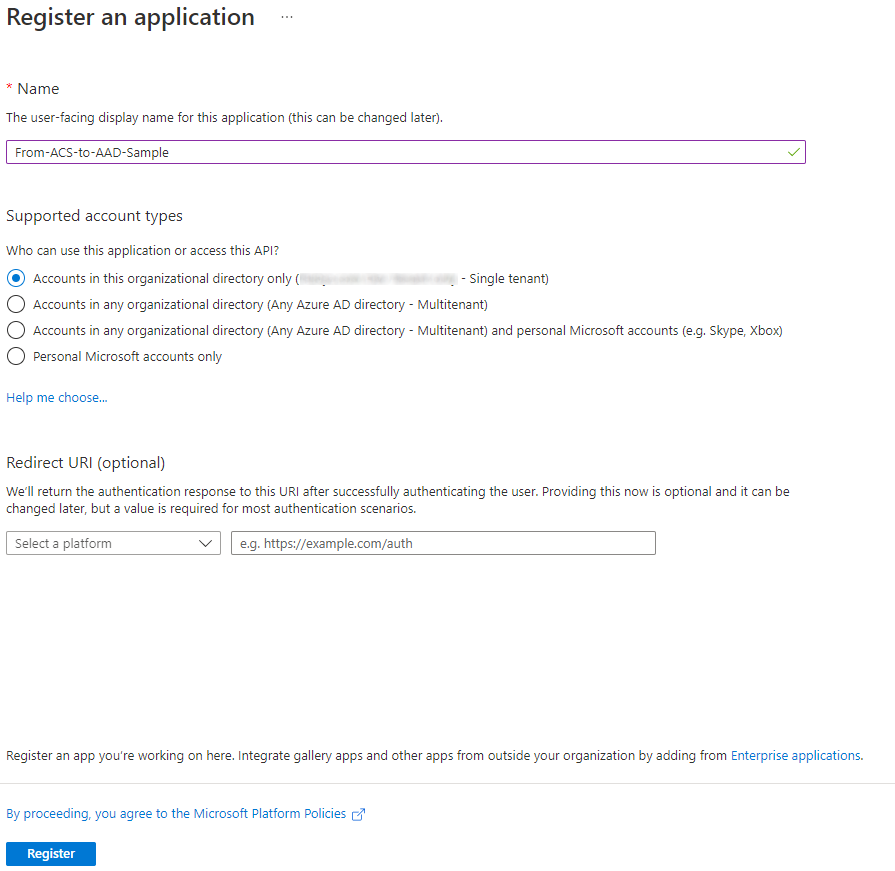
Task: Click the "Supported account types" section heading
Action: (94, 215)
